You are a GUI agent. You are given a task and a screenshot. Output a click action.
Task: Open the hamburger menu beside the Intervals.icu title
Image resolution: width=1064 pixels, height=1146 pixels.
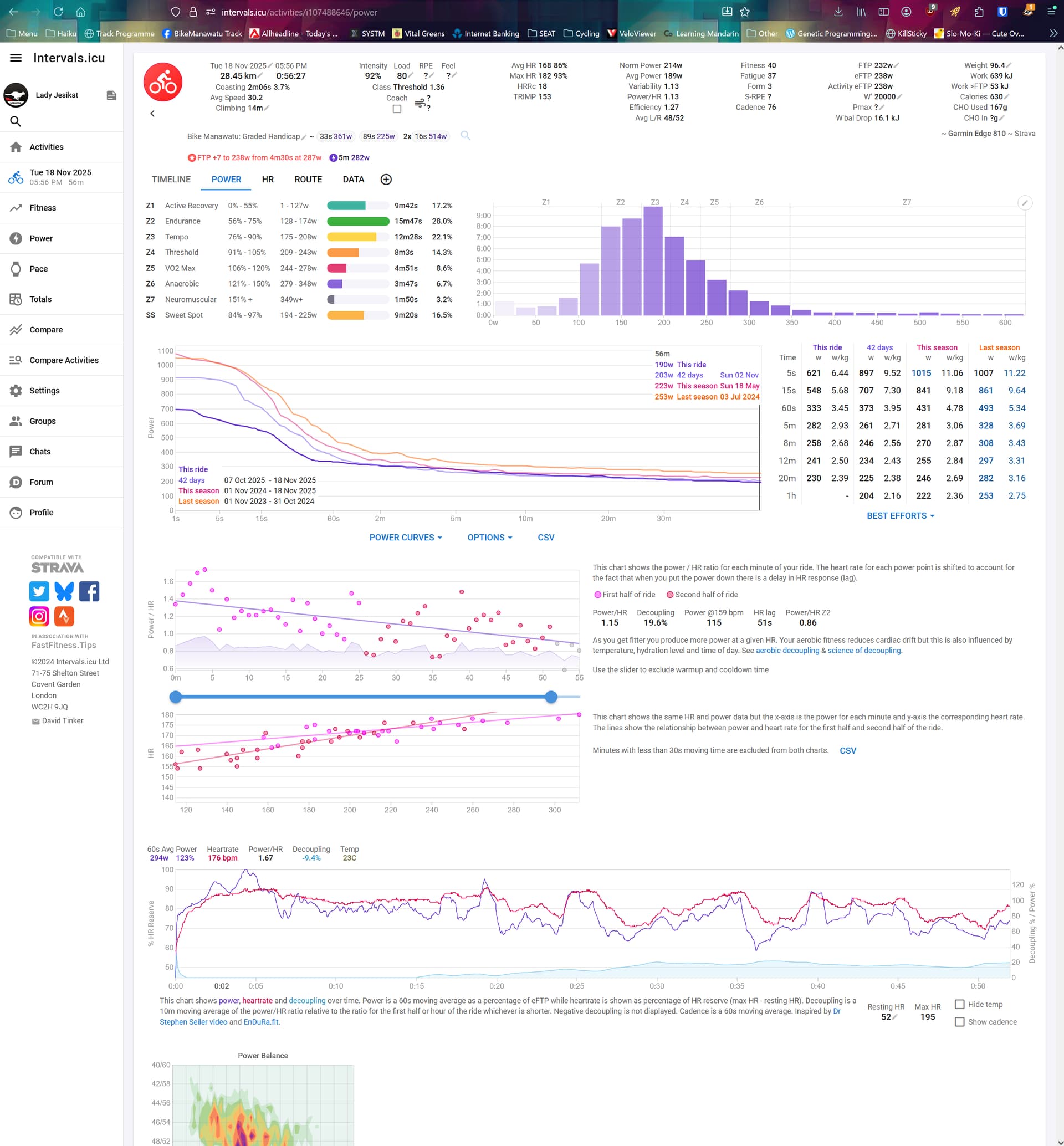coord(16,58)
